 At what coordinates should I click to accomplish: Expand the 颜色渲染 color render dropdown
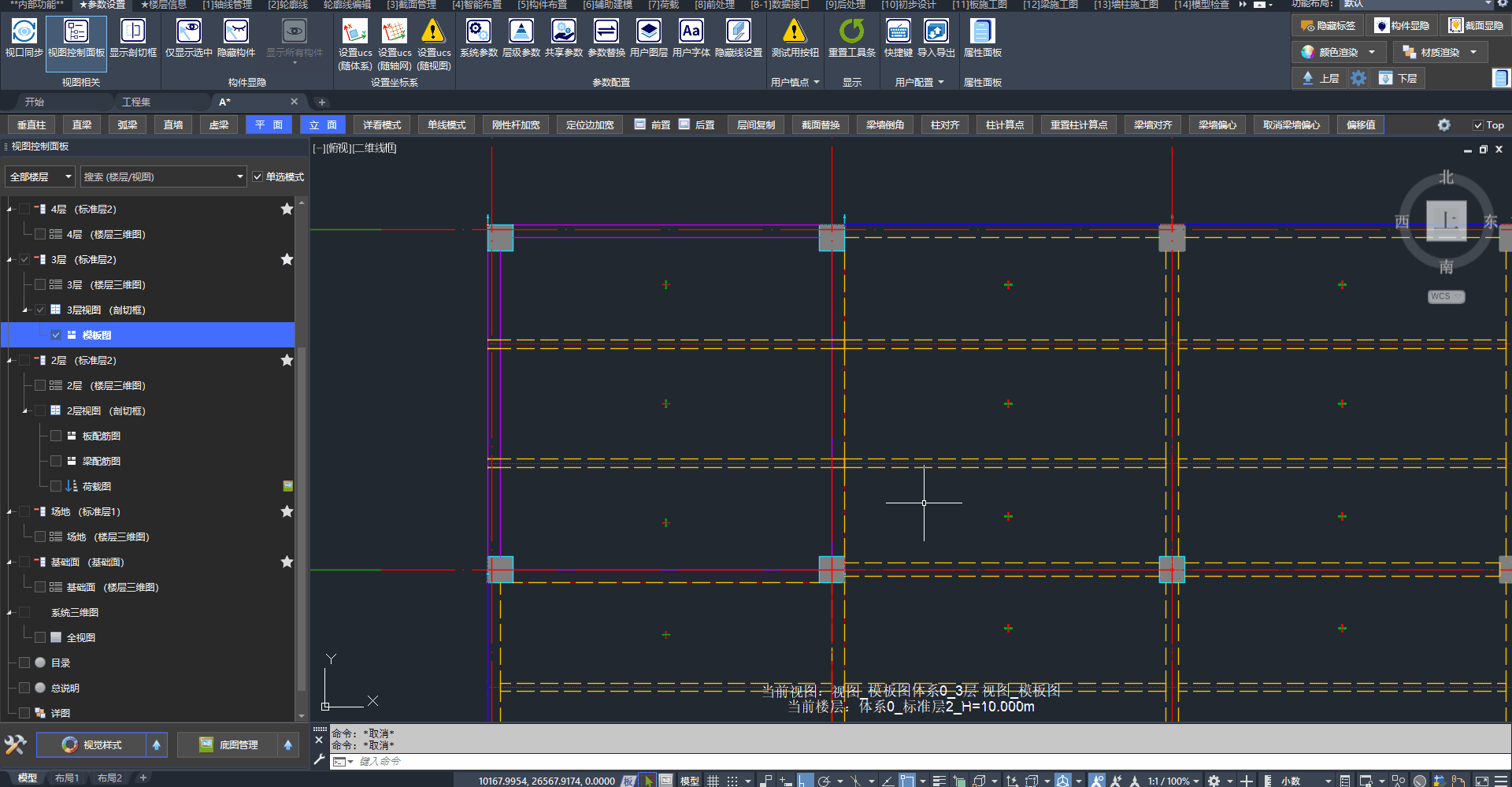pyautogui.click(x=1372, y=52)
